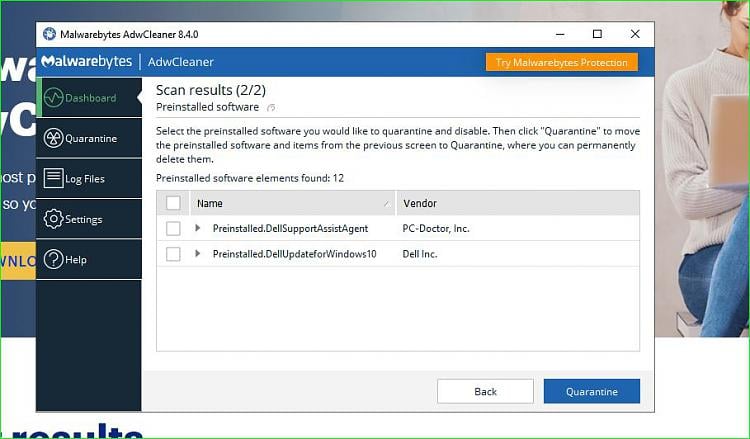Click the Quarantine button at bottom
This screenshot has width=750, height=439.
(592, 391)
